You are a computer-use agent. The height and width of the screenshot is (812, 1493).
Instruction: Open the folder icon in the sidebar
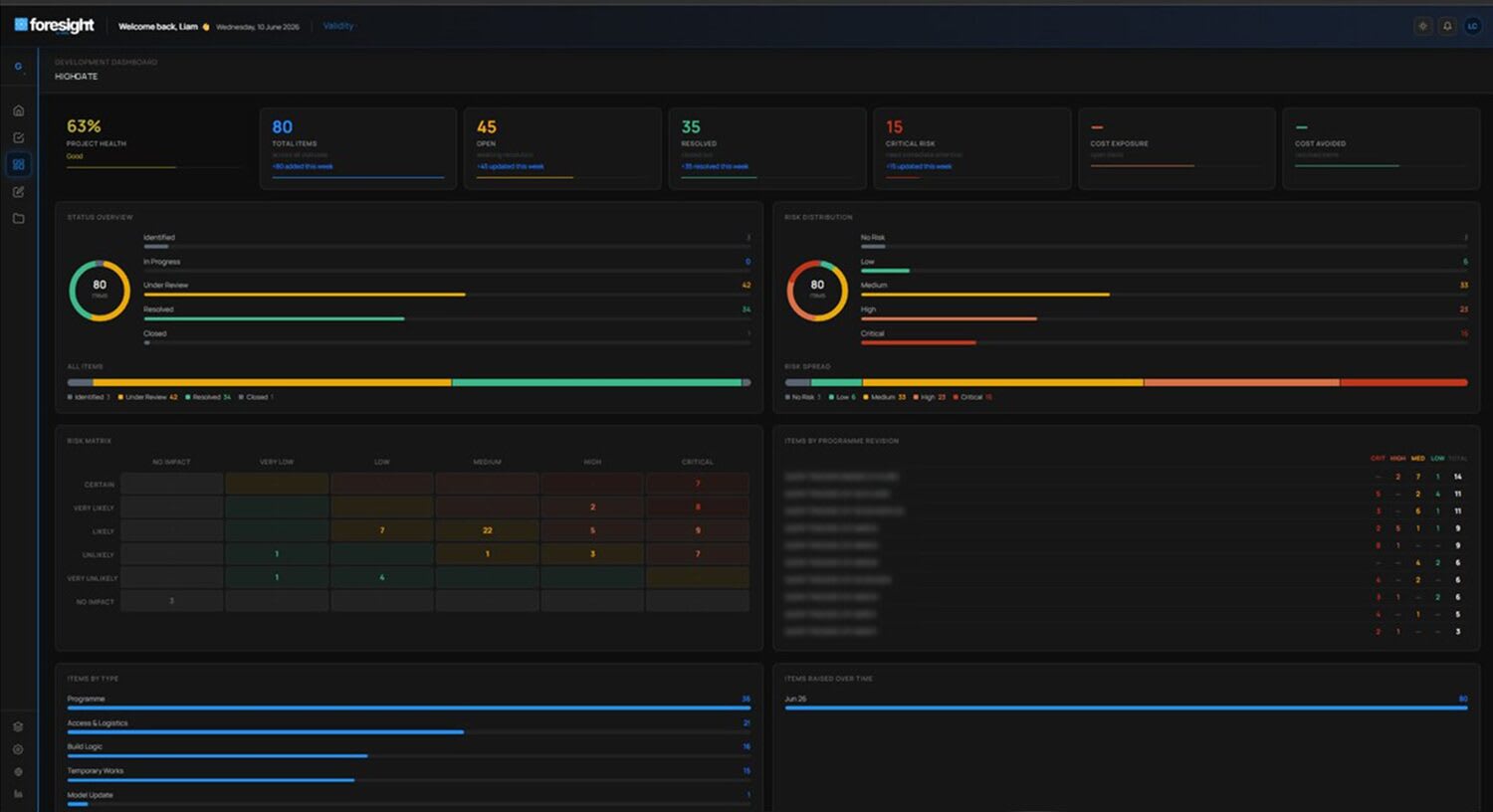[x=18, y=218]
